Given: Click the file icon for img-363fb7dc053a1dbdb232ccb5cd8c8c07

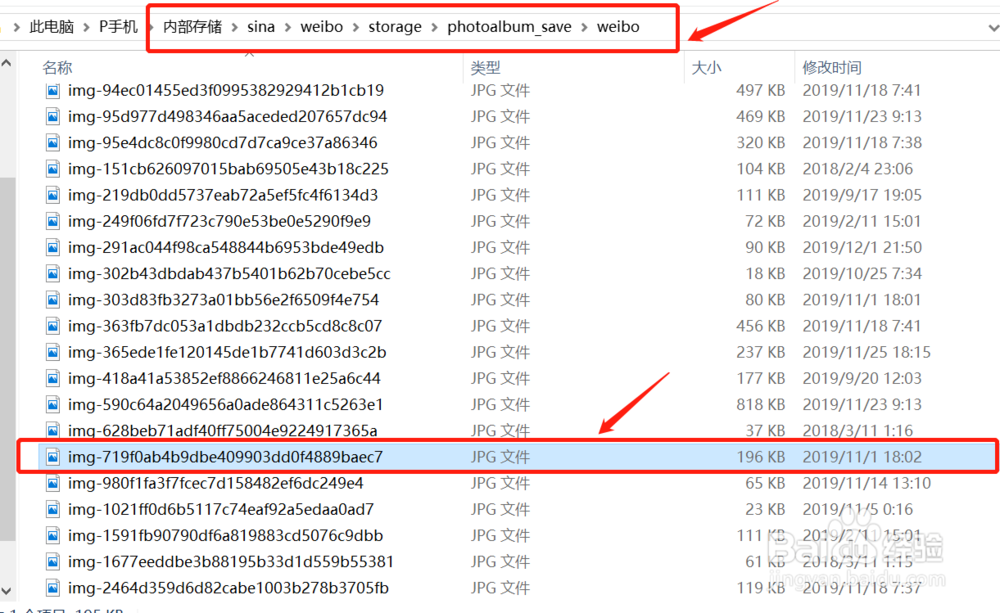Looking at the screenshot, I should (53, 326).
